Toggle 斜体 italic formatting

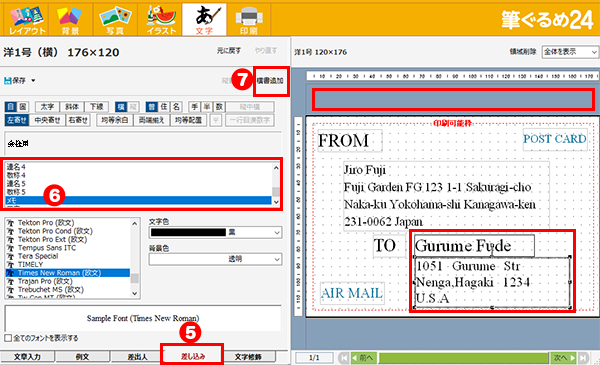click(72, 107)
